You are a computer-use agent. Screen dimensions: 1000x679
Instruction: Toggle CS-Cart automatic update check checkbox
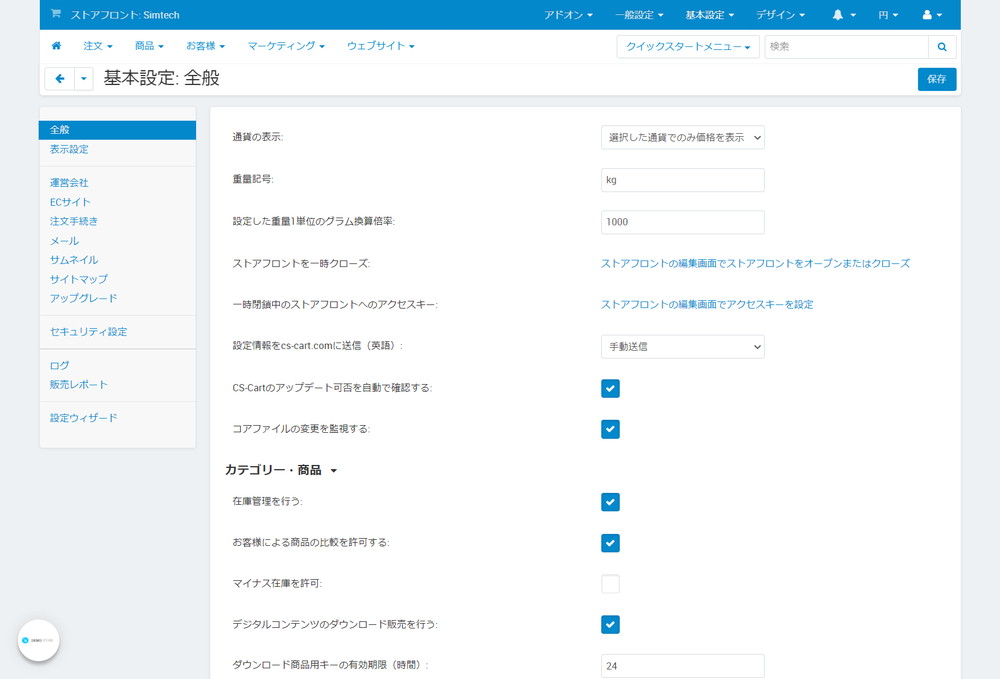click(x=610, y=388)
